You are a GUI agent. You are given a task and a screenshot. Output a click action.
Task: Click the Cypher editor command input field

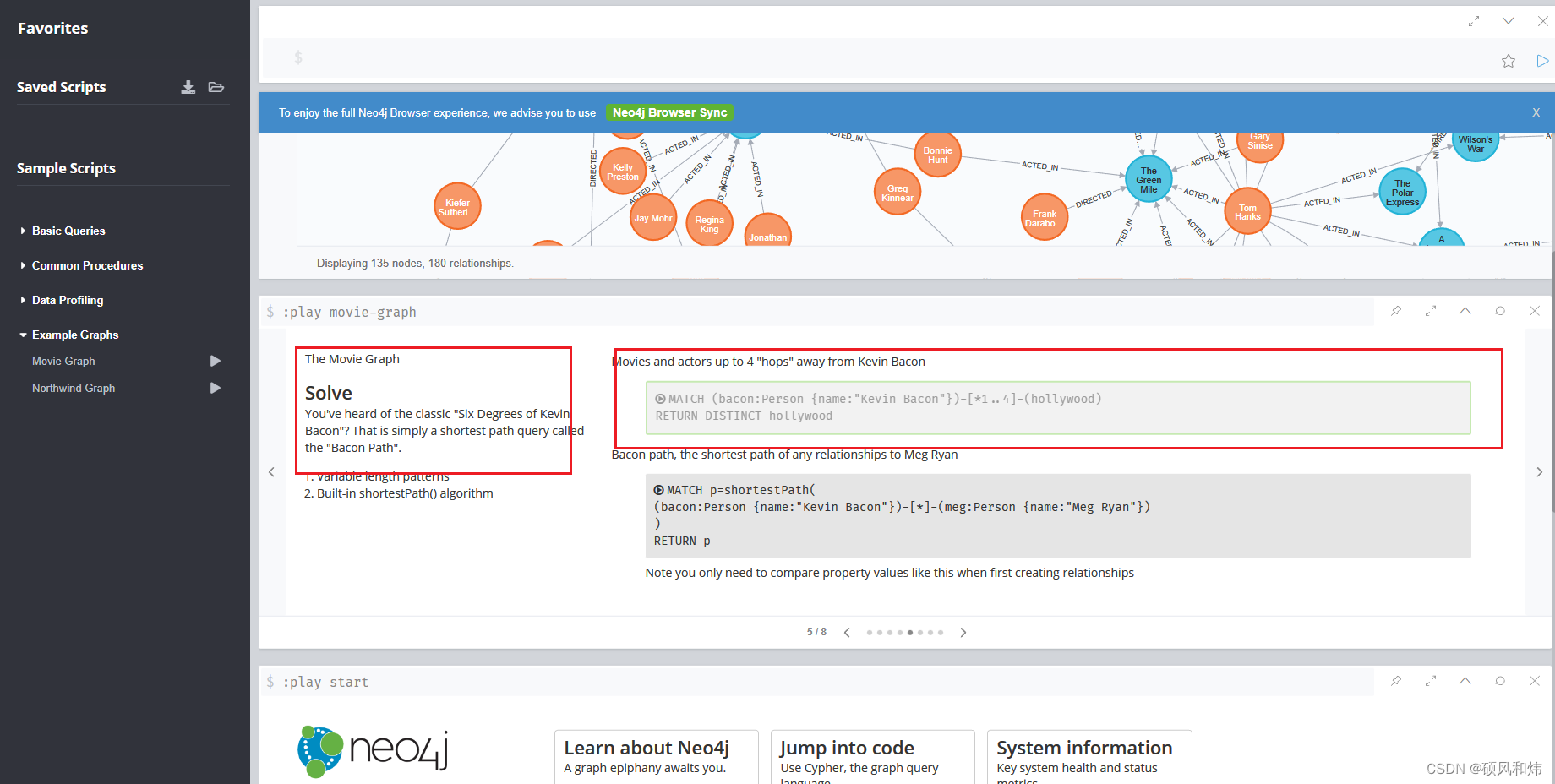(879, 58)
